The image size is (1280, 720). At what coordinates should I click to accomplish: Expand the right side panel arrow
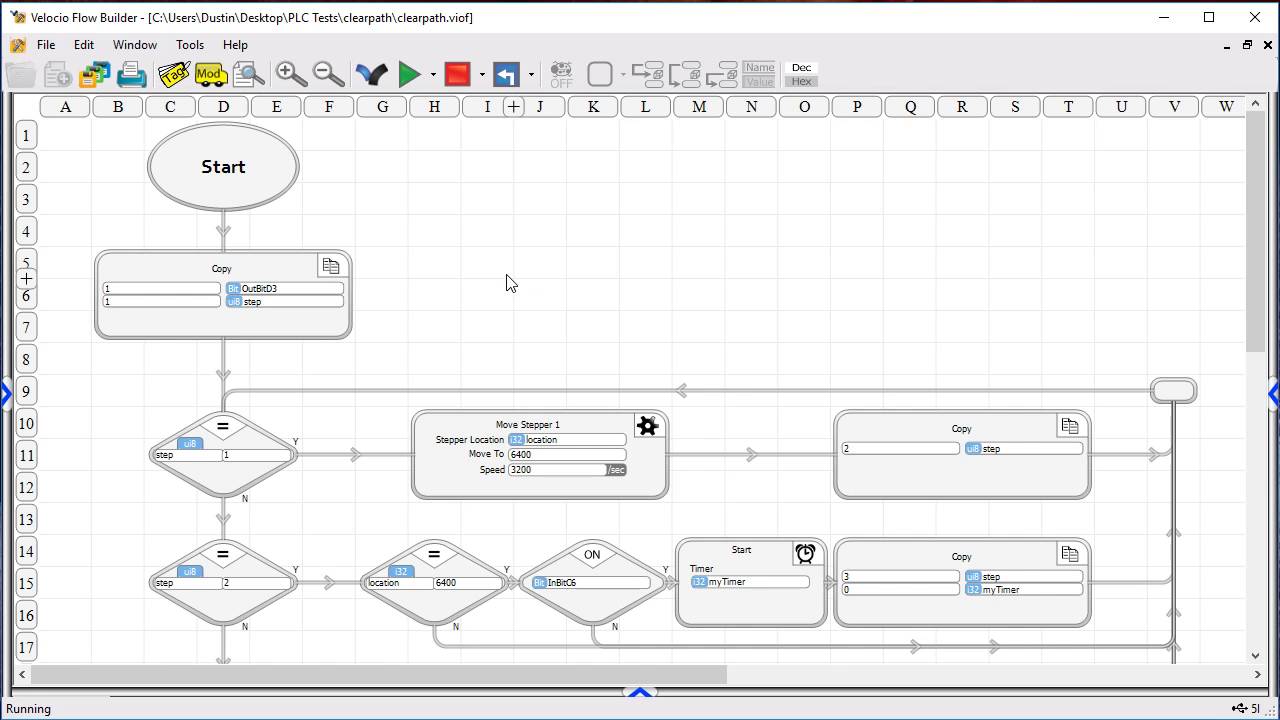tap(1274, 395)
